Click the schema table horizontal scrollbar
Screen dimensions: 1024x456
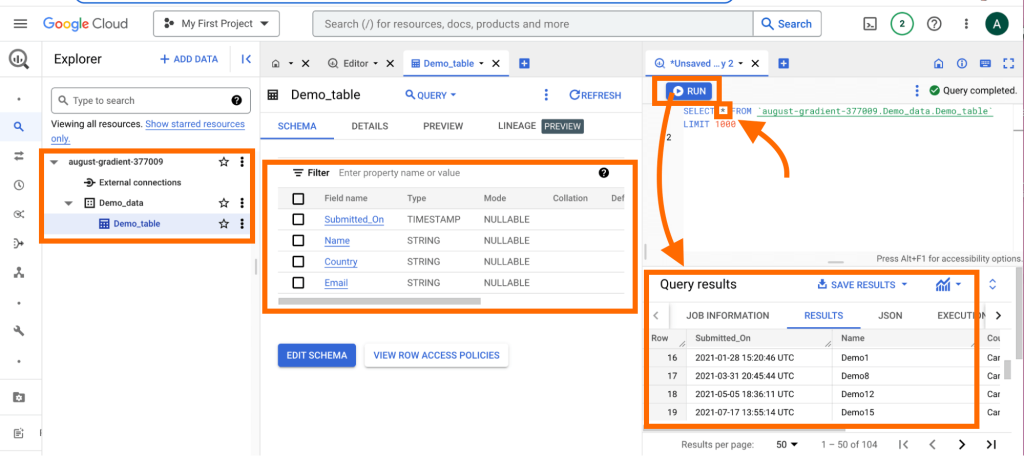click(379, 301)
